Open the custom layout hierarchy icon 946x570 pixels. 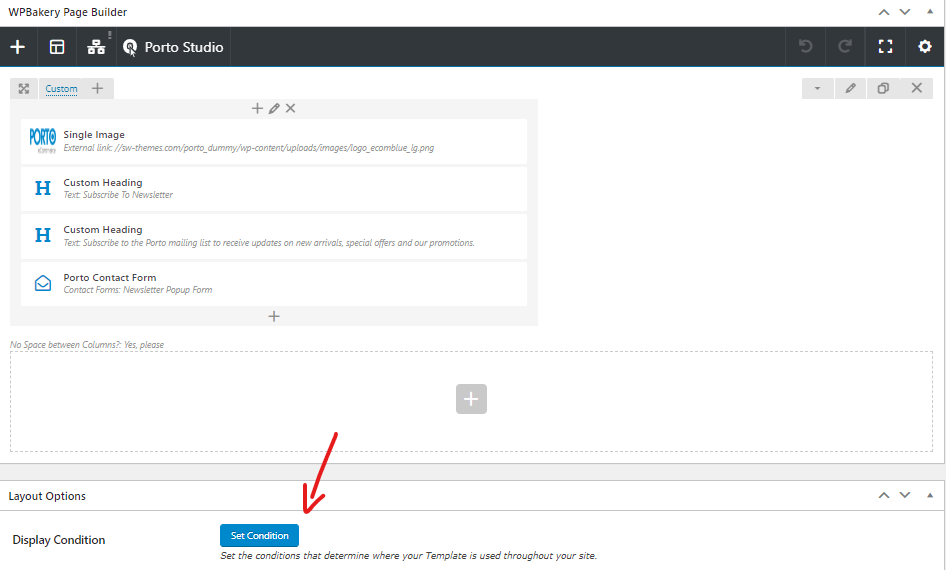[x=96, y=47]
